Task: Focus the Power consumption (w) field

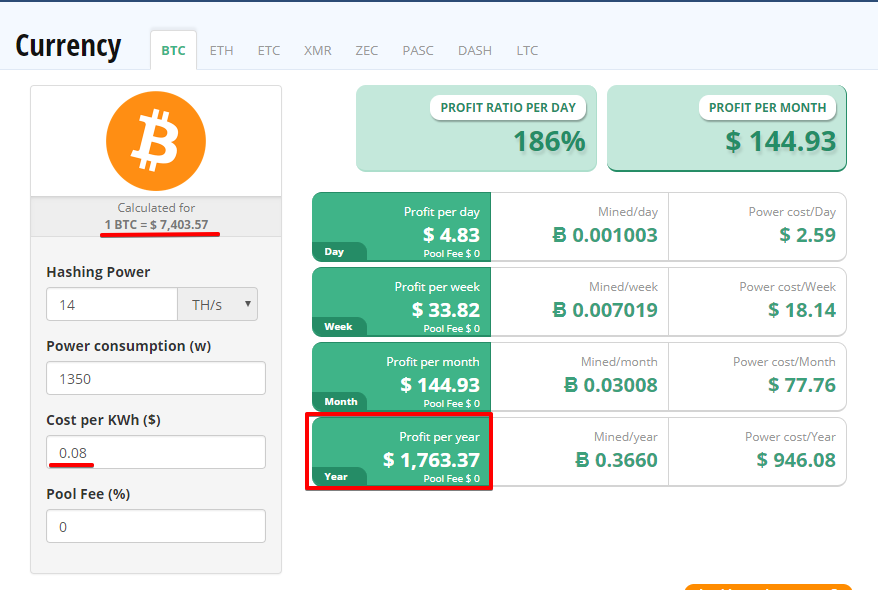Action: (x=156, y=378)
